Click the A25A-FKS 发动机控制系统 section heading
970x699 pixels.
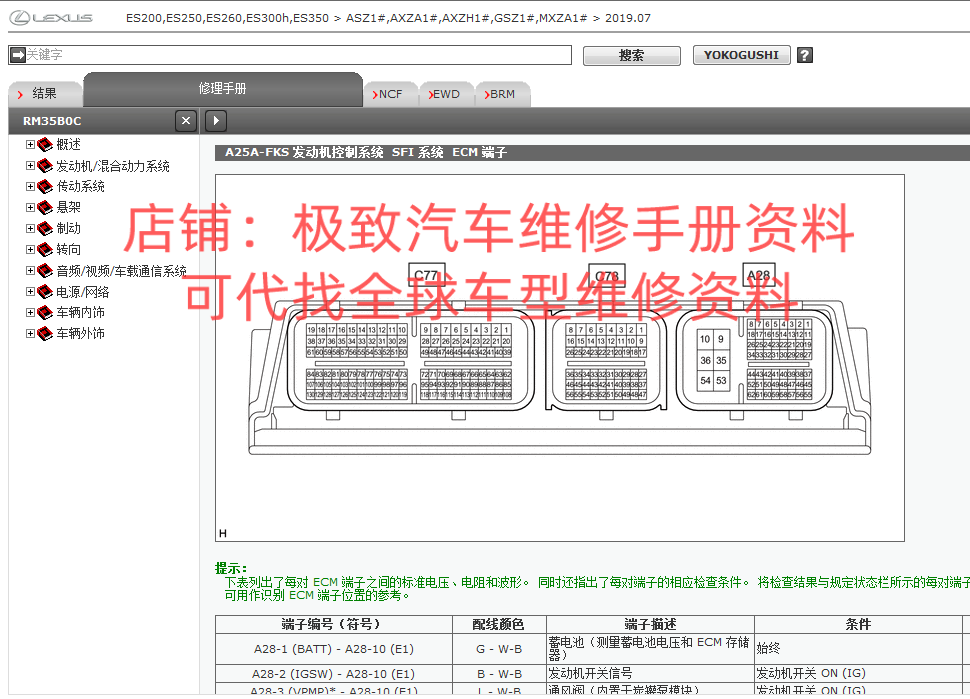[x=366, y=152]
